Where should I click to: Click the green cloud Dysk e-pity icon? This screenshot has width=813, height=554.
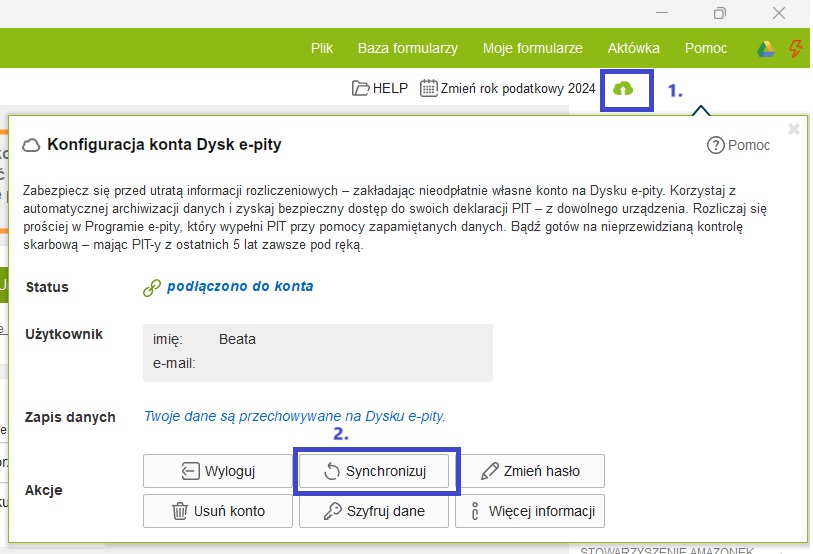tap(623, 89)
